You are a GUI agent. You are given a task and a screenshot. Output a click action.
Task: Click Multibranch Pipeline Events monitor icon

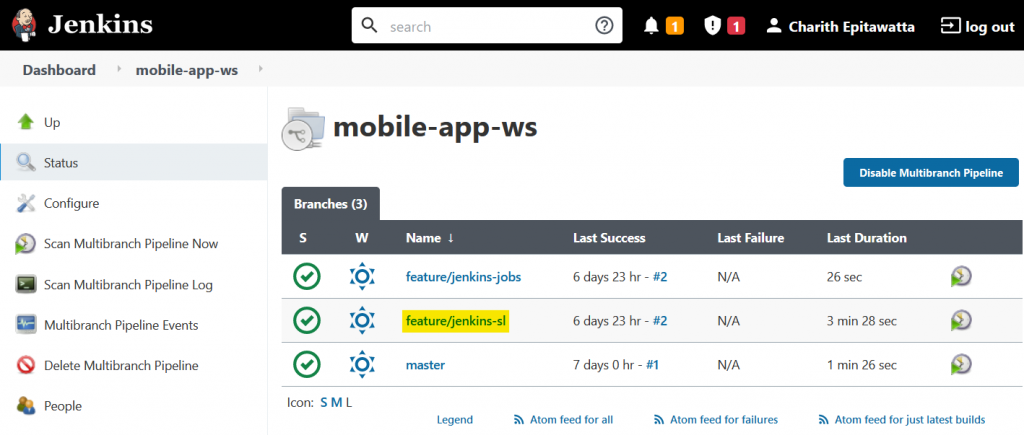tap(25, 325)
